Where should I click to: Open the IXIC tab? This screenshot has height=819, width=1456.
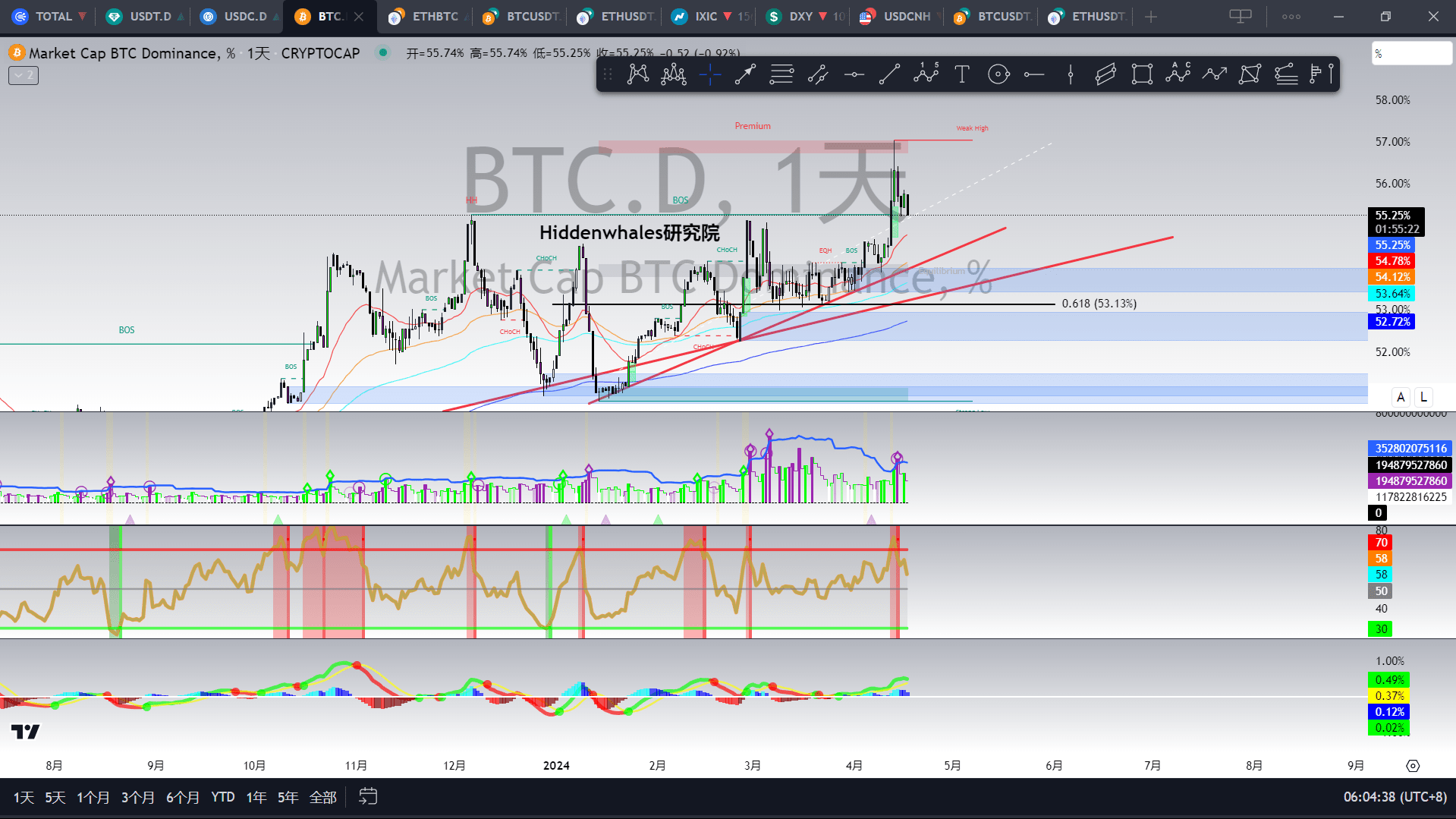point(711,17)
